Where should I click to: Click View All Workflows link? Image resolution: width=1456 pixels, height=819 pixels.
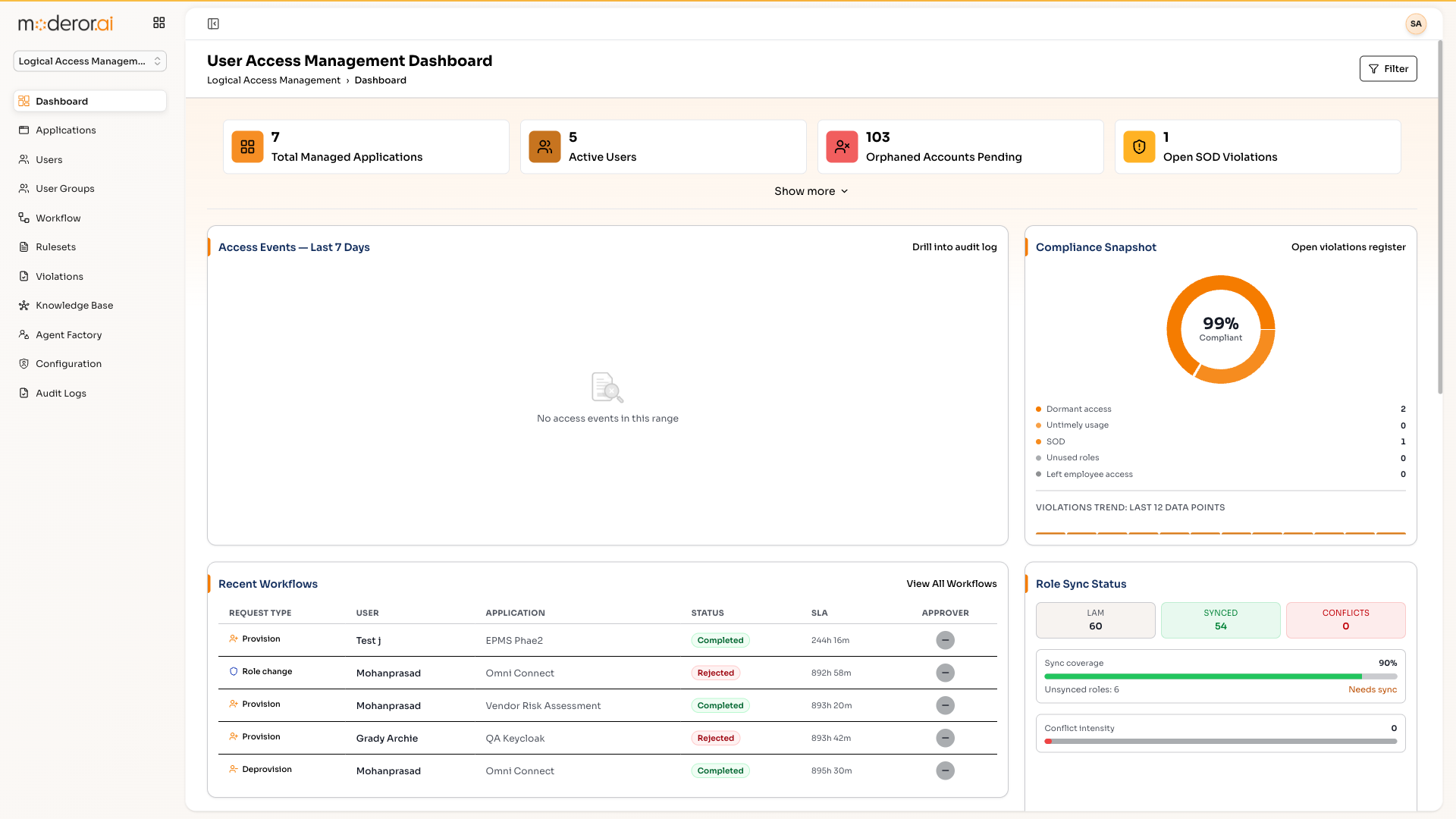tap(952, 584)
